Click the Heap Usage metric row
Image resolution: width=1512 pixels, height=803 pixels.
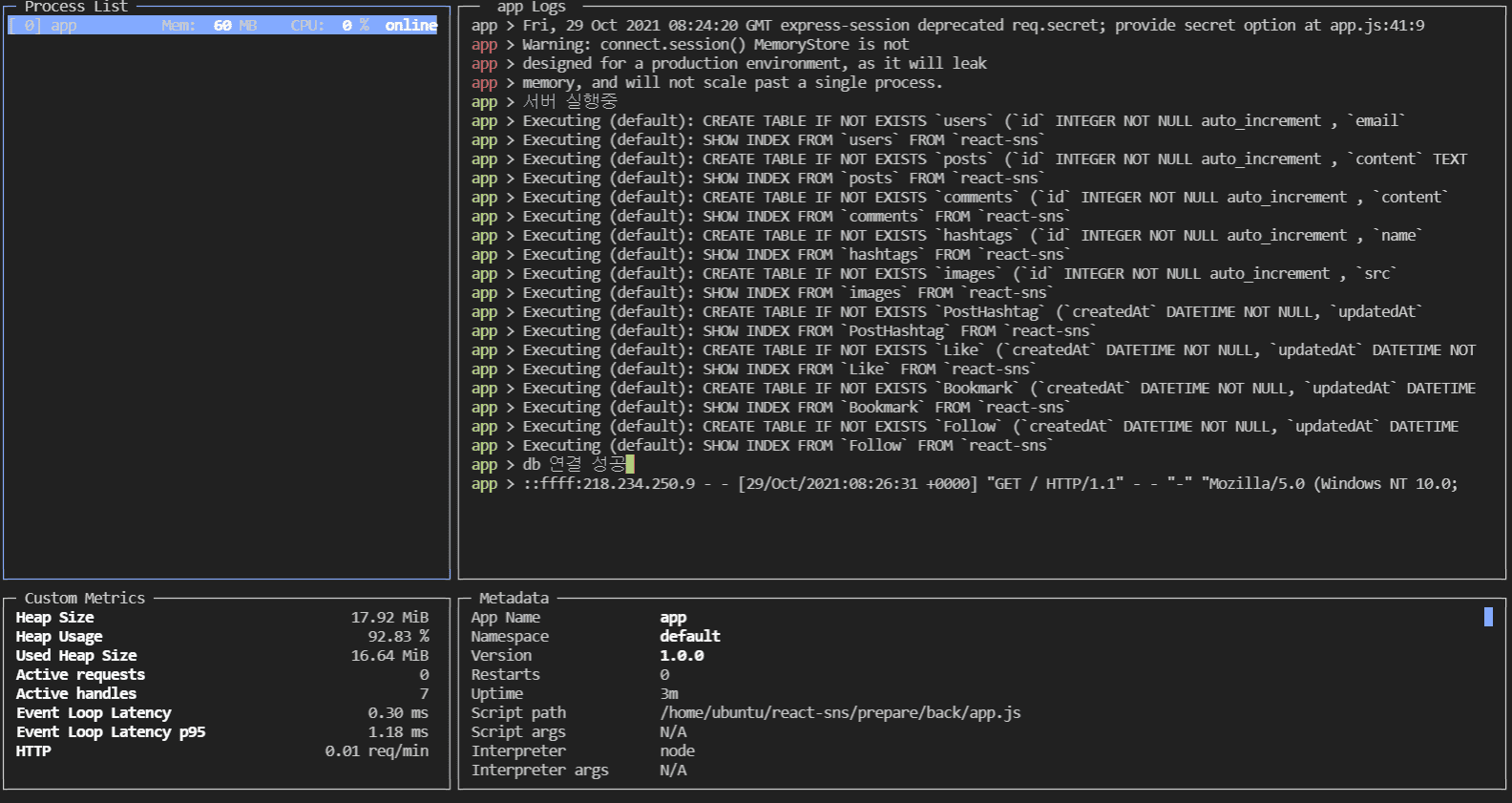coord(221,637)
